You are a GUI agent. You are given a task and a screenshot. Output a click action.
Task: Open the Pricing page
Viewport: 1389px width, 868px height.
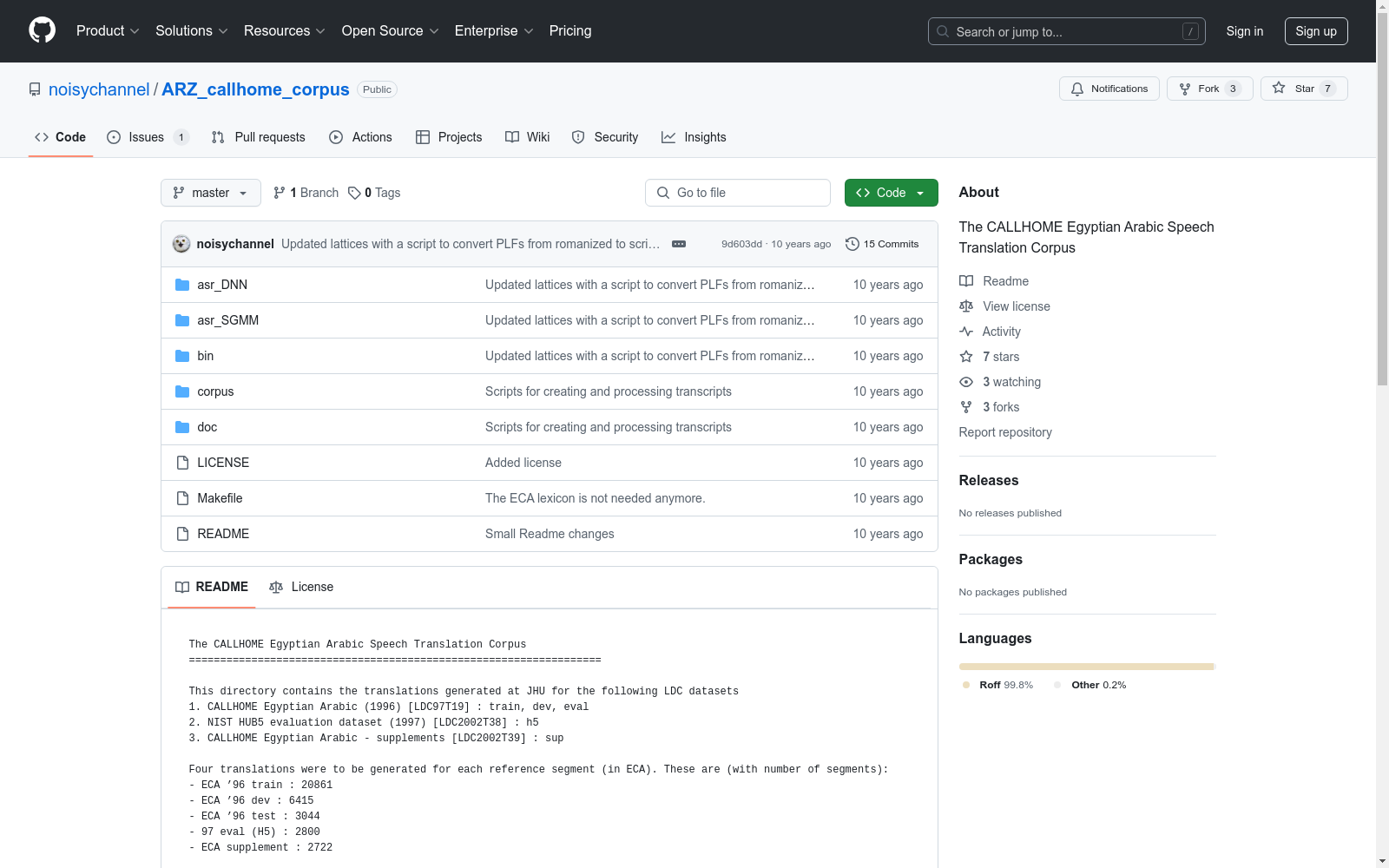click(x=570, y=30)
